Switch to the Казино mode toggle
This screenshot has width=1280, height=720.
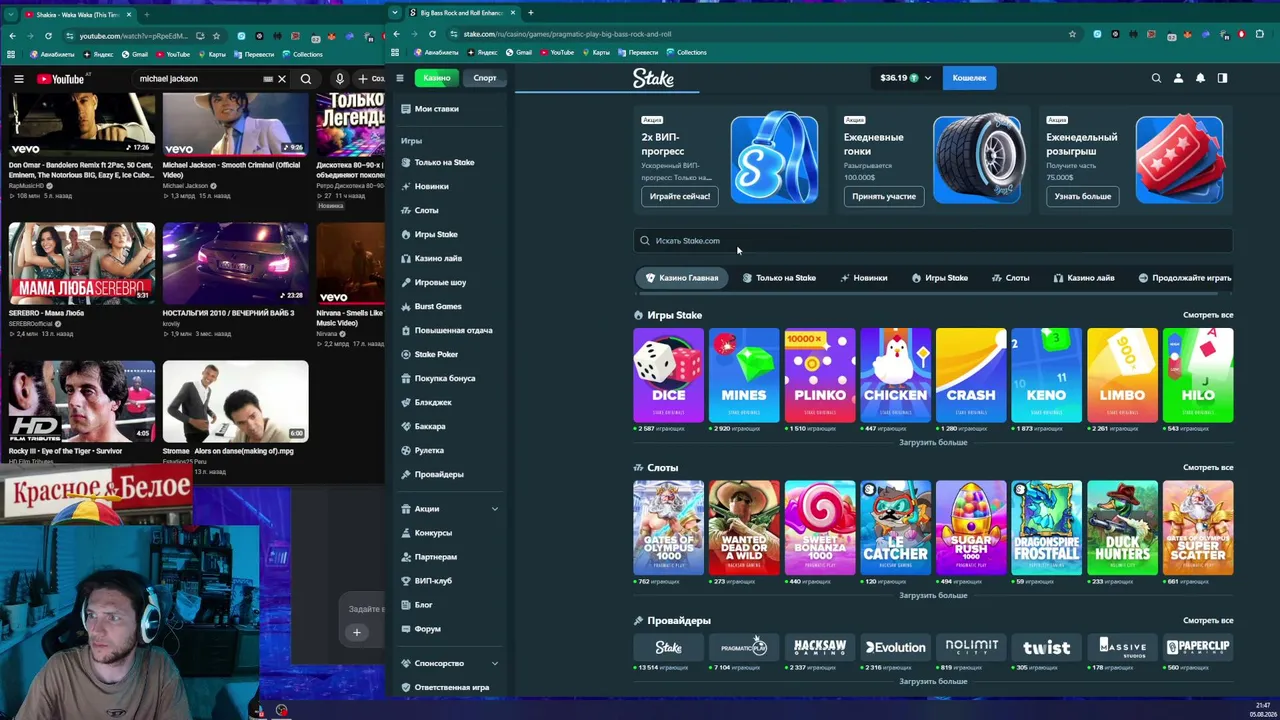coord(436,78)
